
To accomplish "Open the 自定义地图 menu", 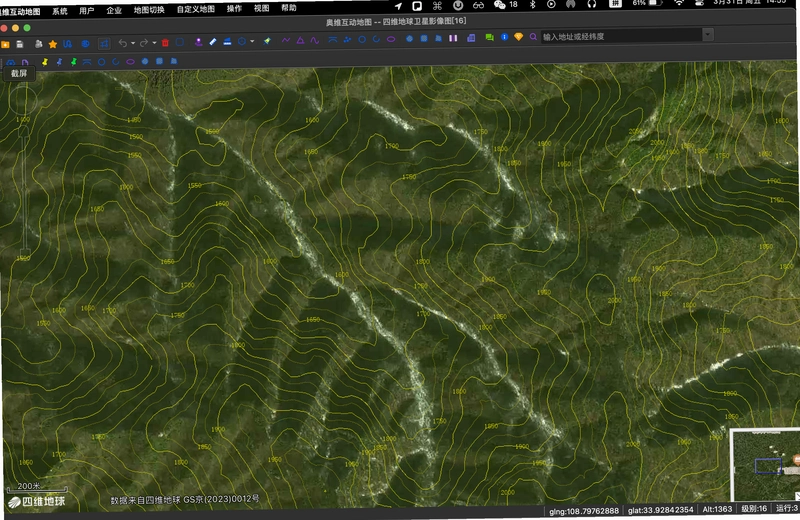I will (x=195, y=9).
